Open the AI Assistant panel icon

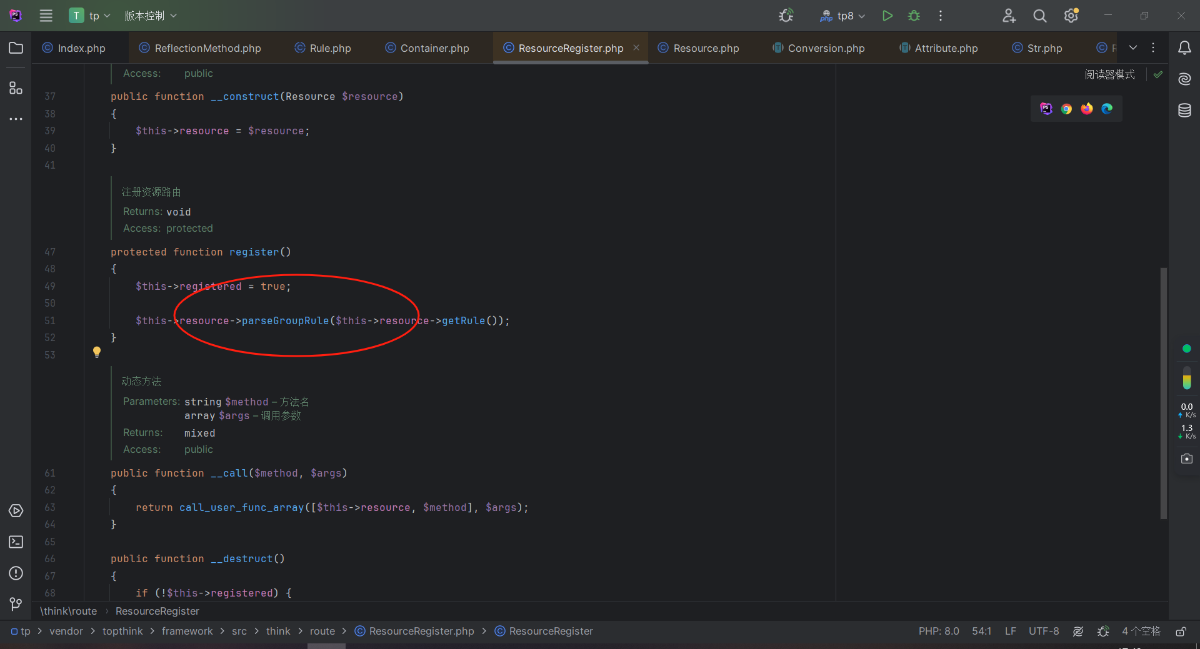coord(1185,78)
